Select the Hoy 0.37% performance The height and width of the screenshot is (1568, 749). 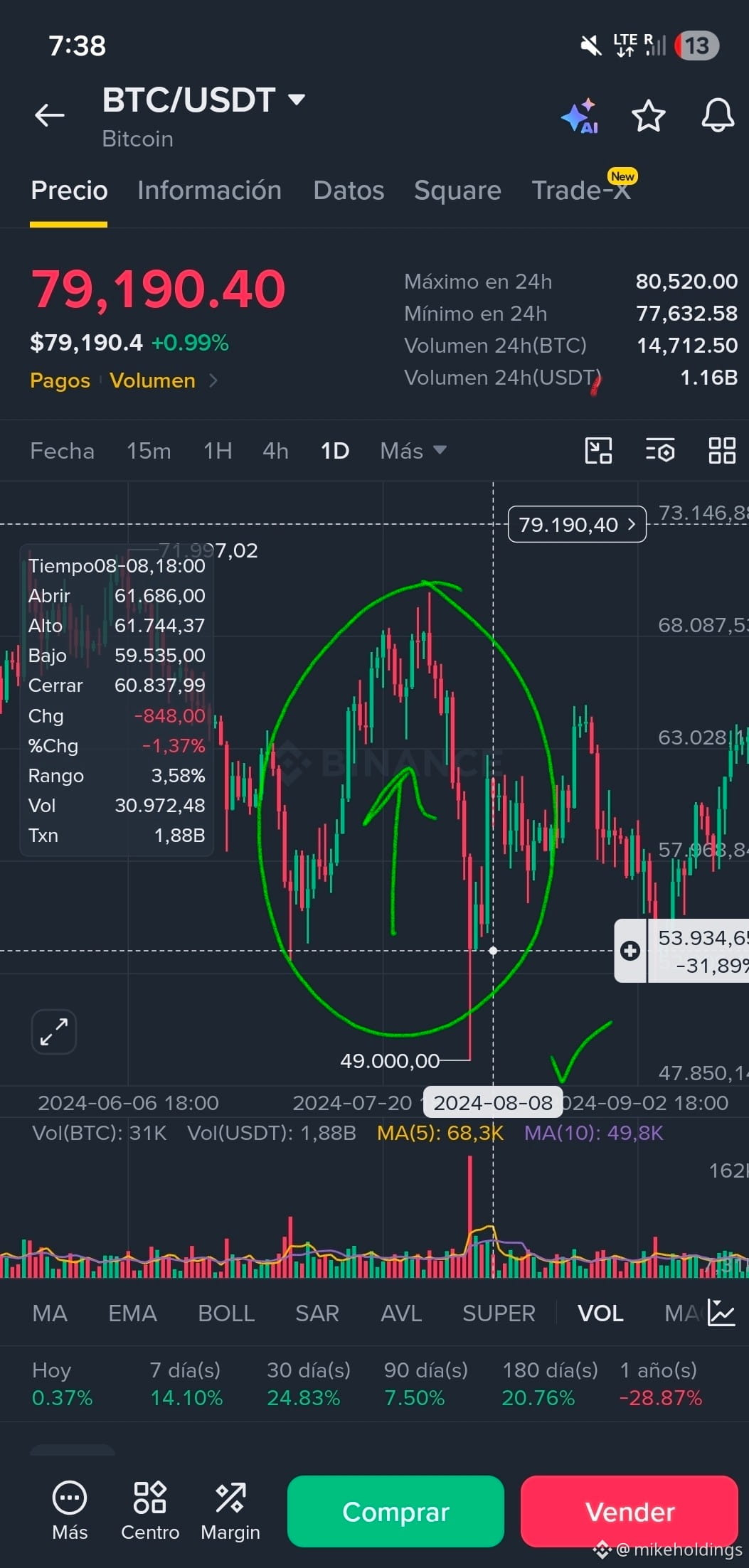62,1384
